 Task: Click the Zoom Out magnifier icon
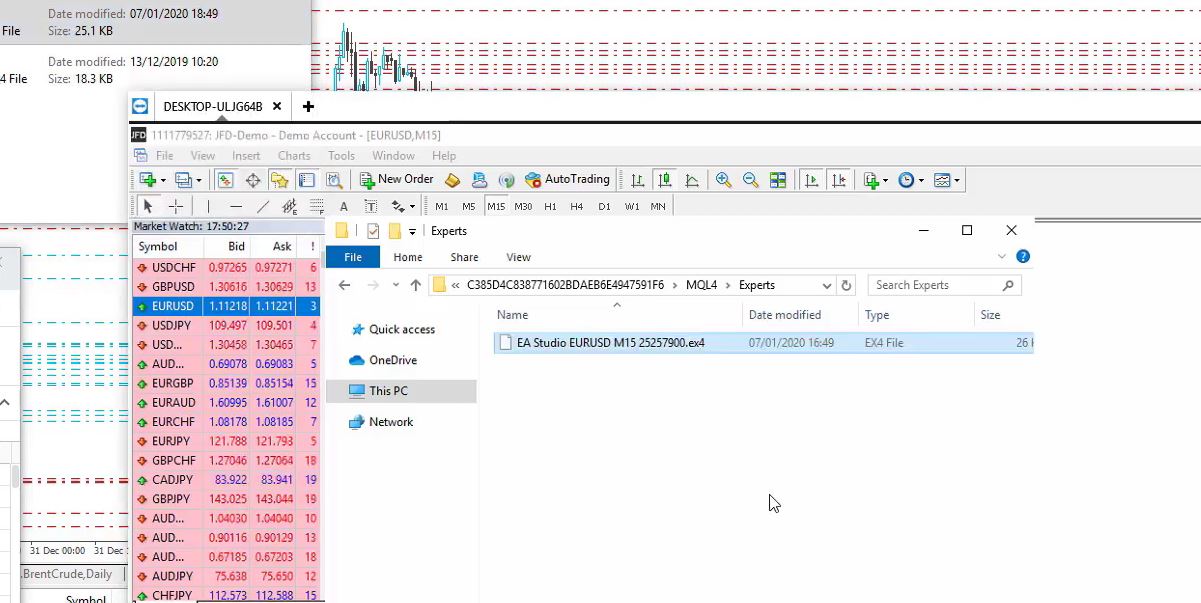click(x=750, y=180)
